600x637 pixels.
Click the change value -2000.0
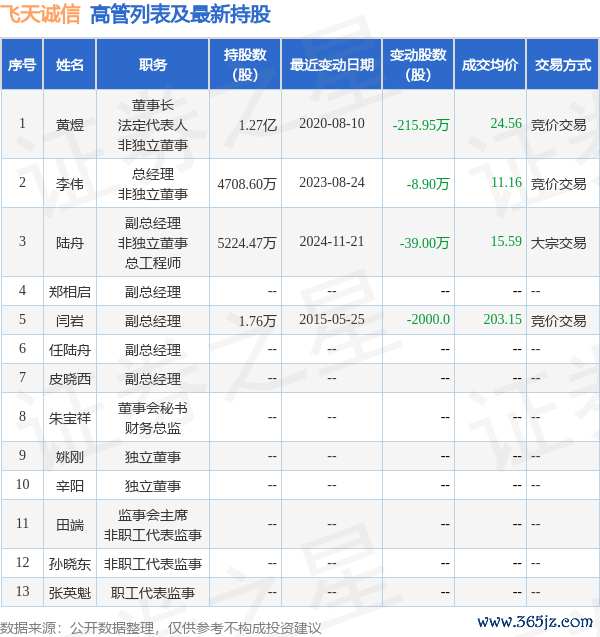click(x=428, y=319)
